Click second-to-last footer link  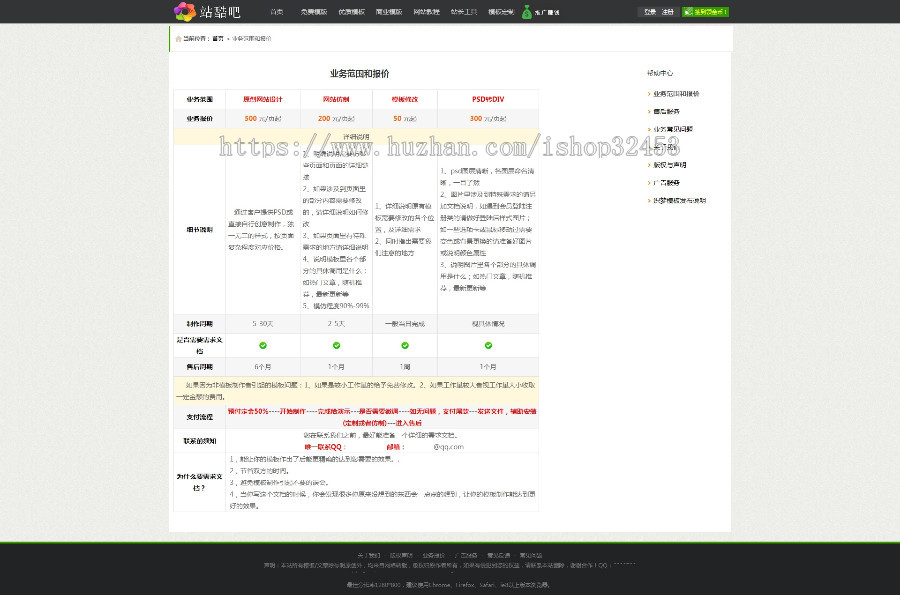tap(499, 555)
